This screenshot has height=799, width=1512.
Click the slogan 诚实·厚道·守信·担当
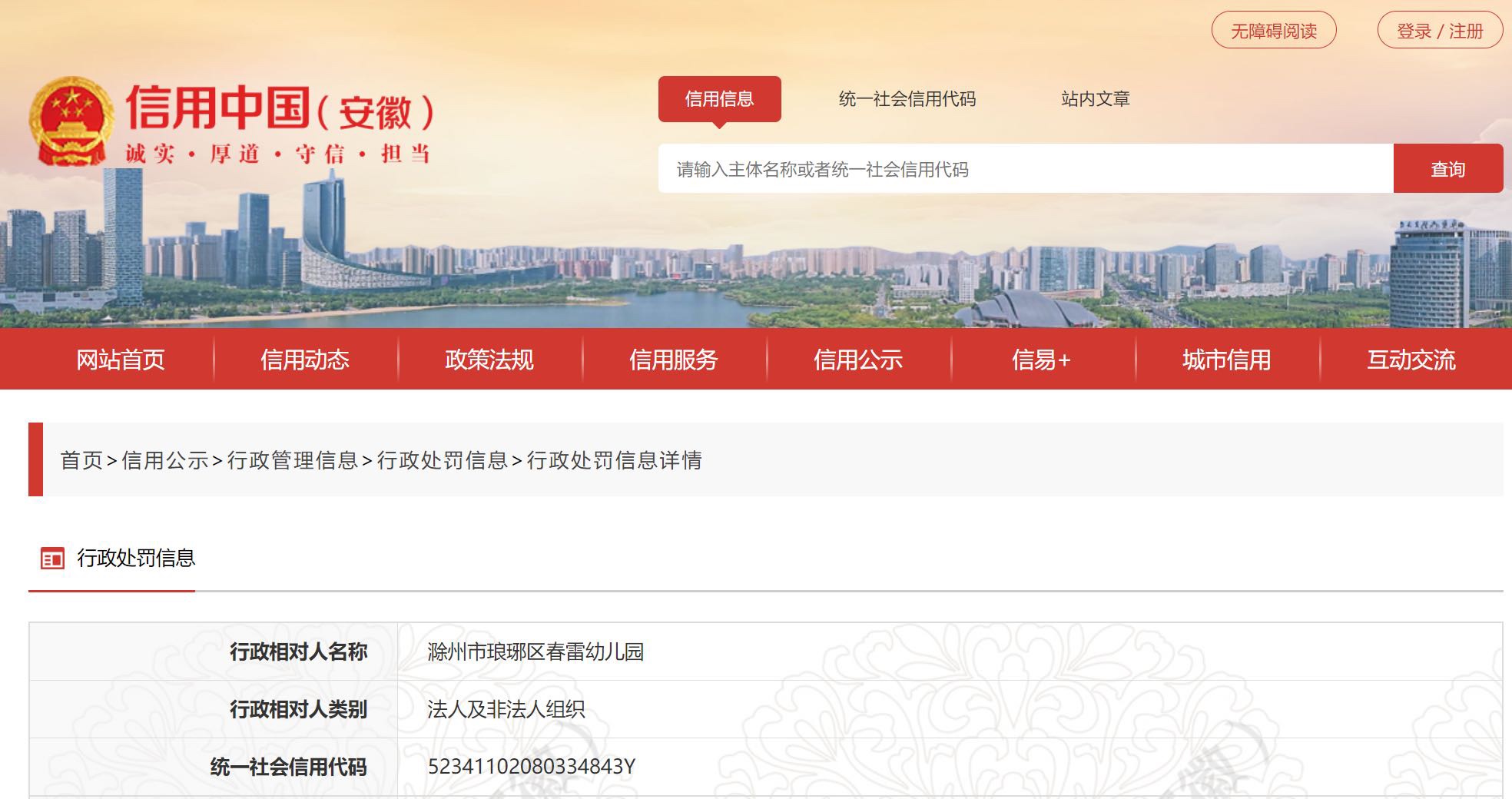277,154
